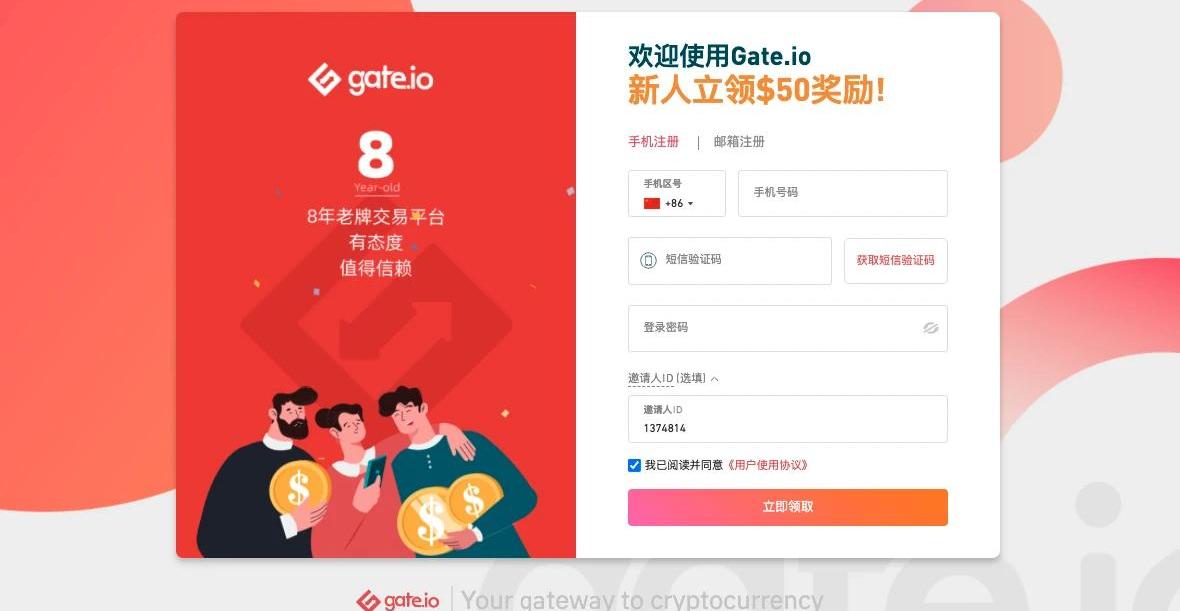Click the arrows diamond graphic on red panel

click(x=376, y=326)
